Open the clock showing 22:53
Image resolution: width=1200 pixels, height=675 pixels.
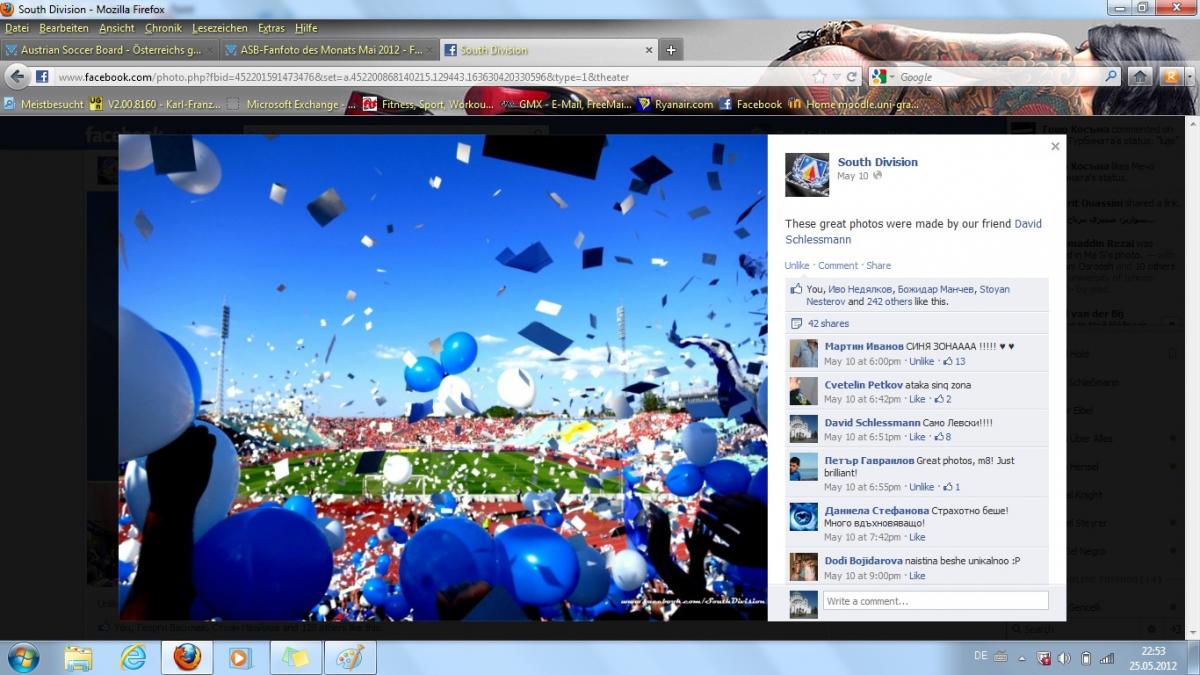coord(1152,658)
